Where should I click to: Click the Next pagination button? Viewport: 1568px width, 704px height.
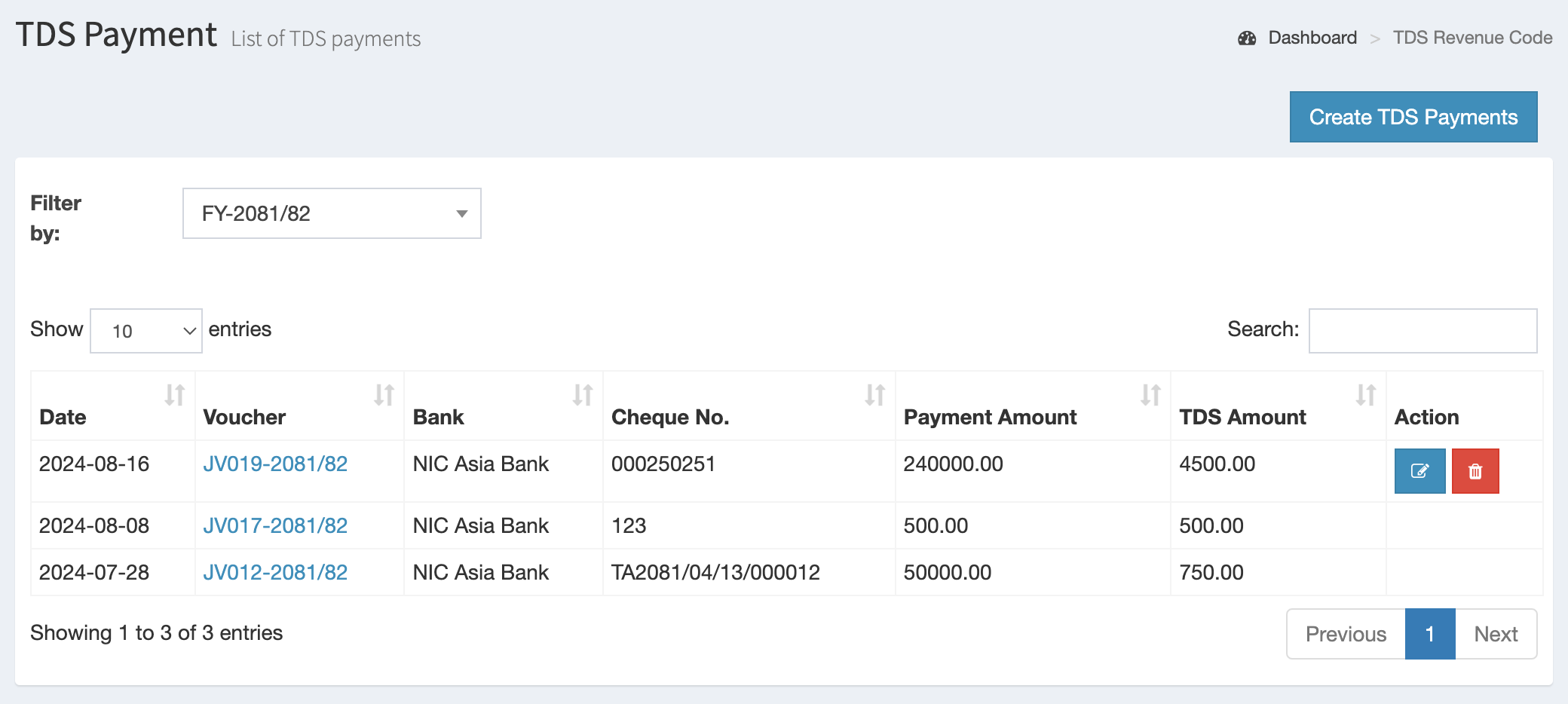tap(1496, 634)
